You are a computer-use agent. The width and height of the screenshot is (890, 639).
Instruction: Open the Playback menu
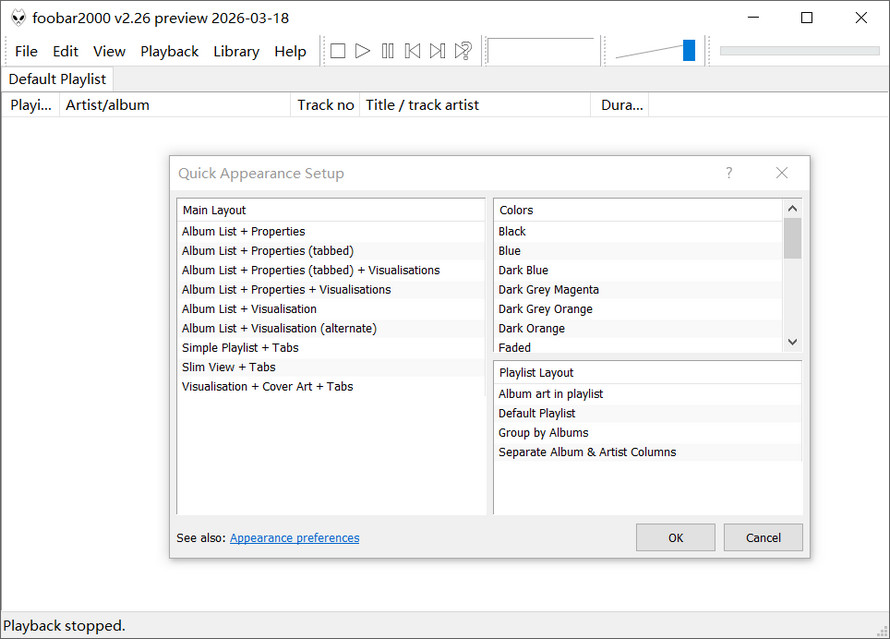[x=169, y=51]
